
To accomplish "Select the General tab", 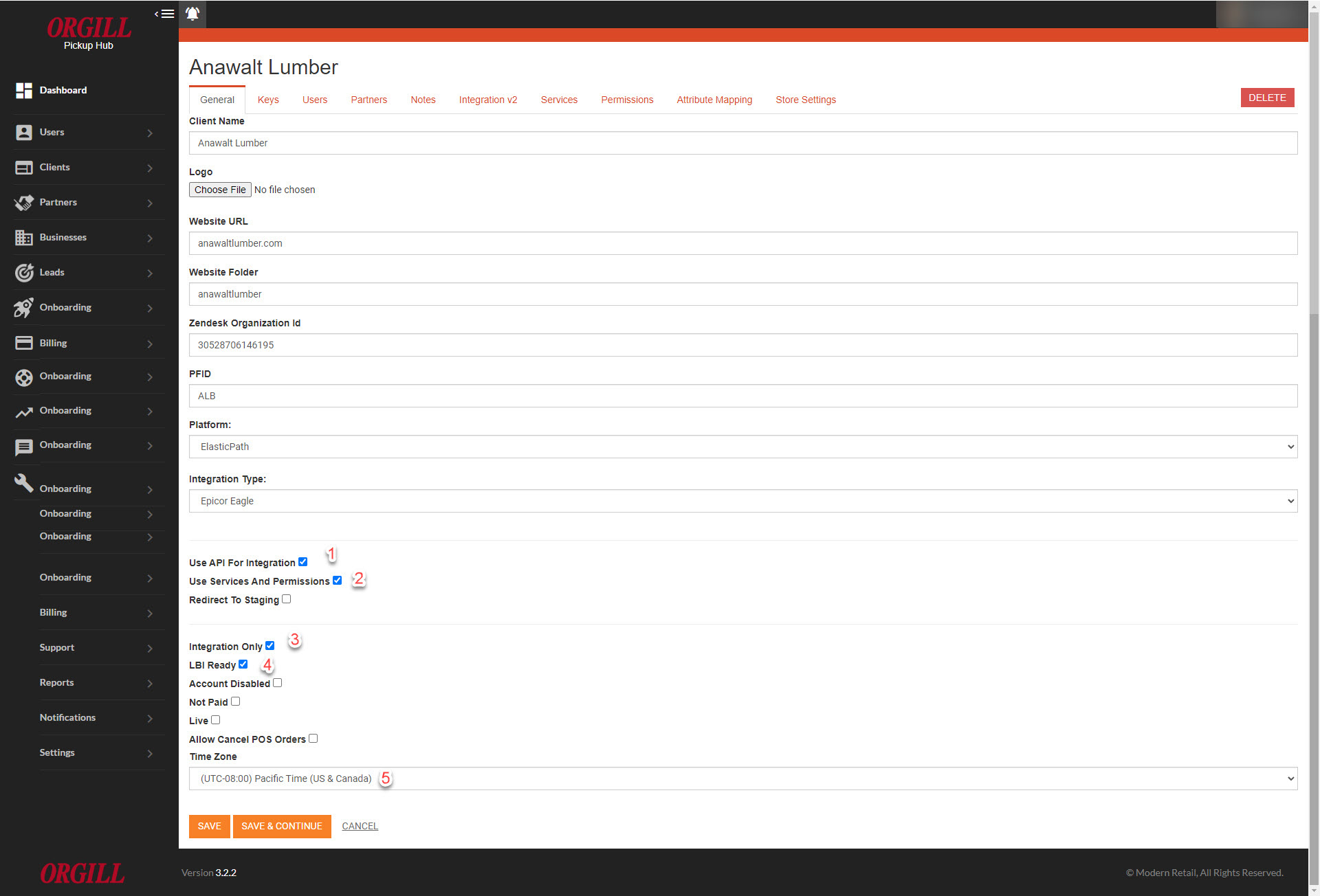I will (x=217, y=100).
